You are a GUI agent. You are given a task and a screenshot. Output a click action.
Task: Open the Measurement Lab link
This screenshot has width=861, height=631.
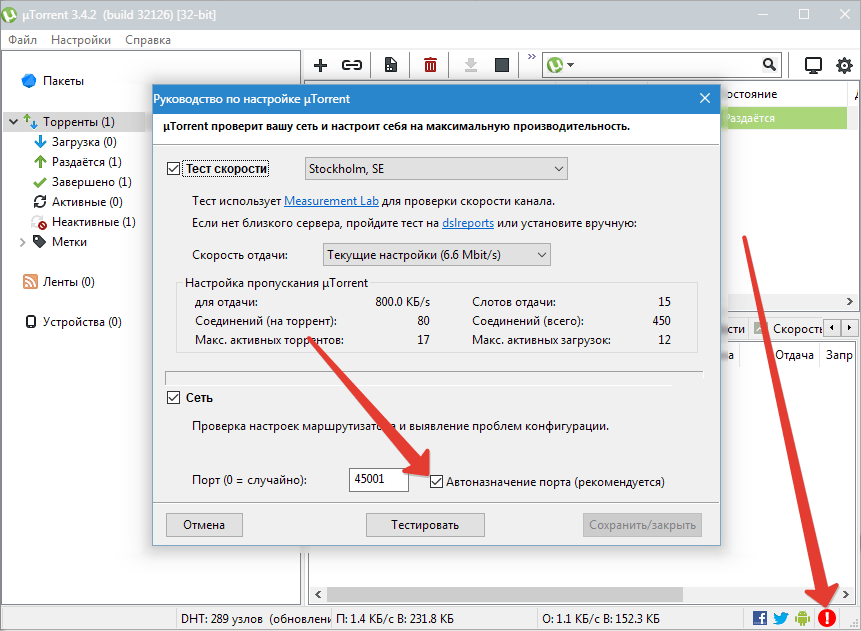(331, 201)
